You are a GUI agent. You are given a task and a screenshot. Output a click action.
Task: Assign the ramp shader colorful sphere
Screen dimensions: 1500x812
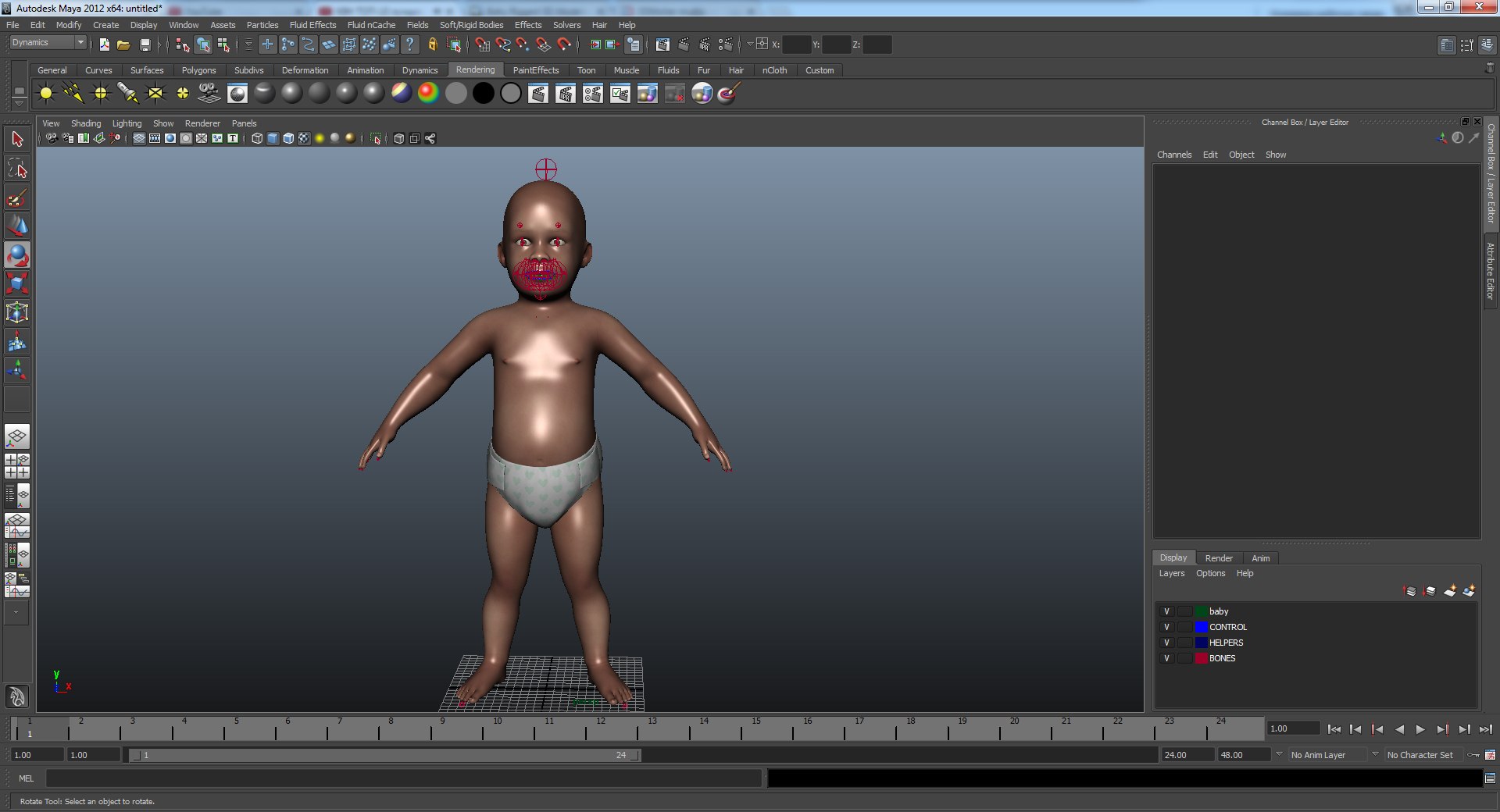tap(428, 94)
